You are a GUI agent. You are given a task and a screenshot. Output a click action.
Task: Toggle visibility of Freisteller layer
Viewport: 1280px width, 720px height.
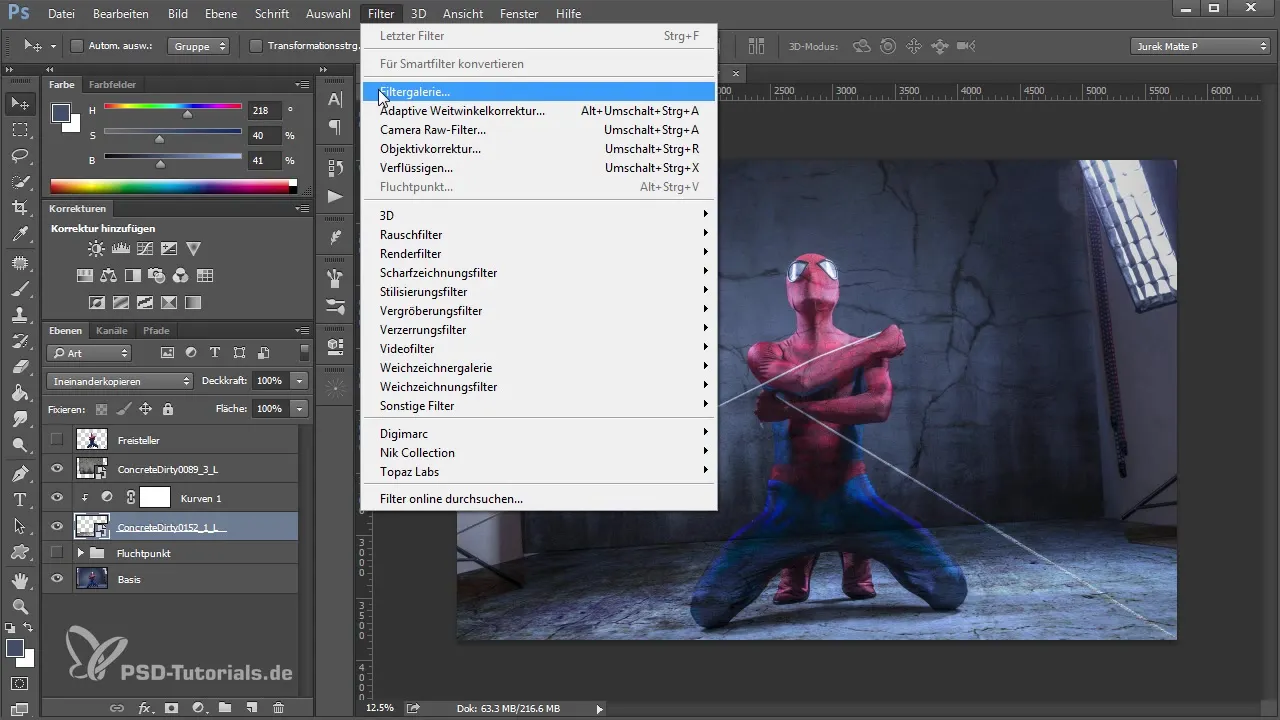(x=57, y=439)
